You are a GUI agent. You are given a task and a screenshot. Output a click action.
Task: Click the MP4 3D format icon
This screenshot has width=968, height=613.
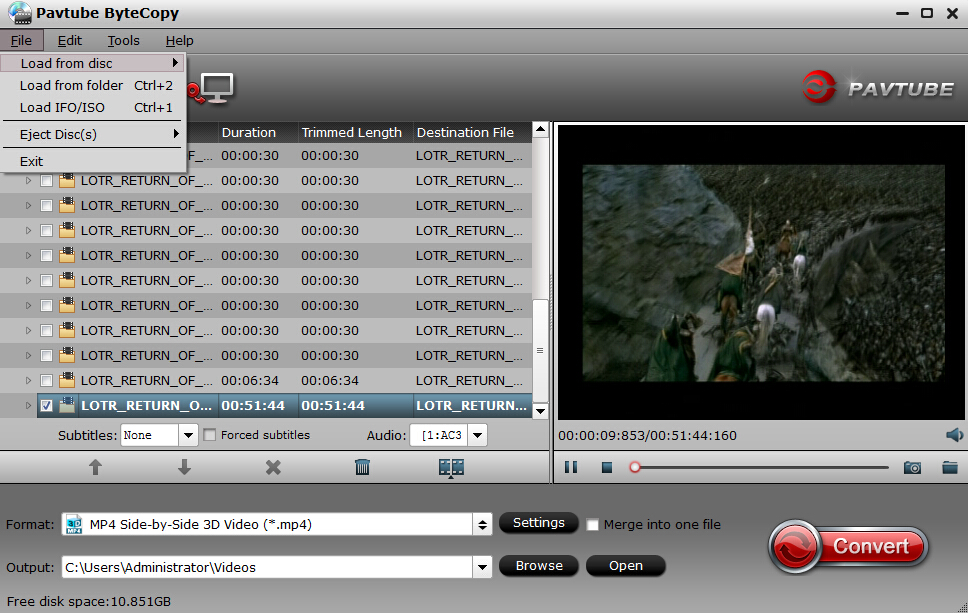(x=74, y=524)
